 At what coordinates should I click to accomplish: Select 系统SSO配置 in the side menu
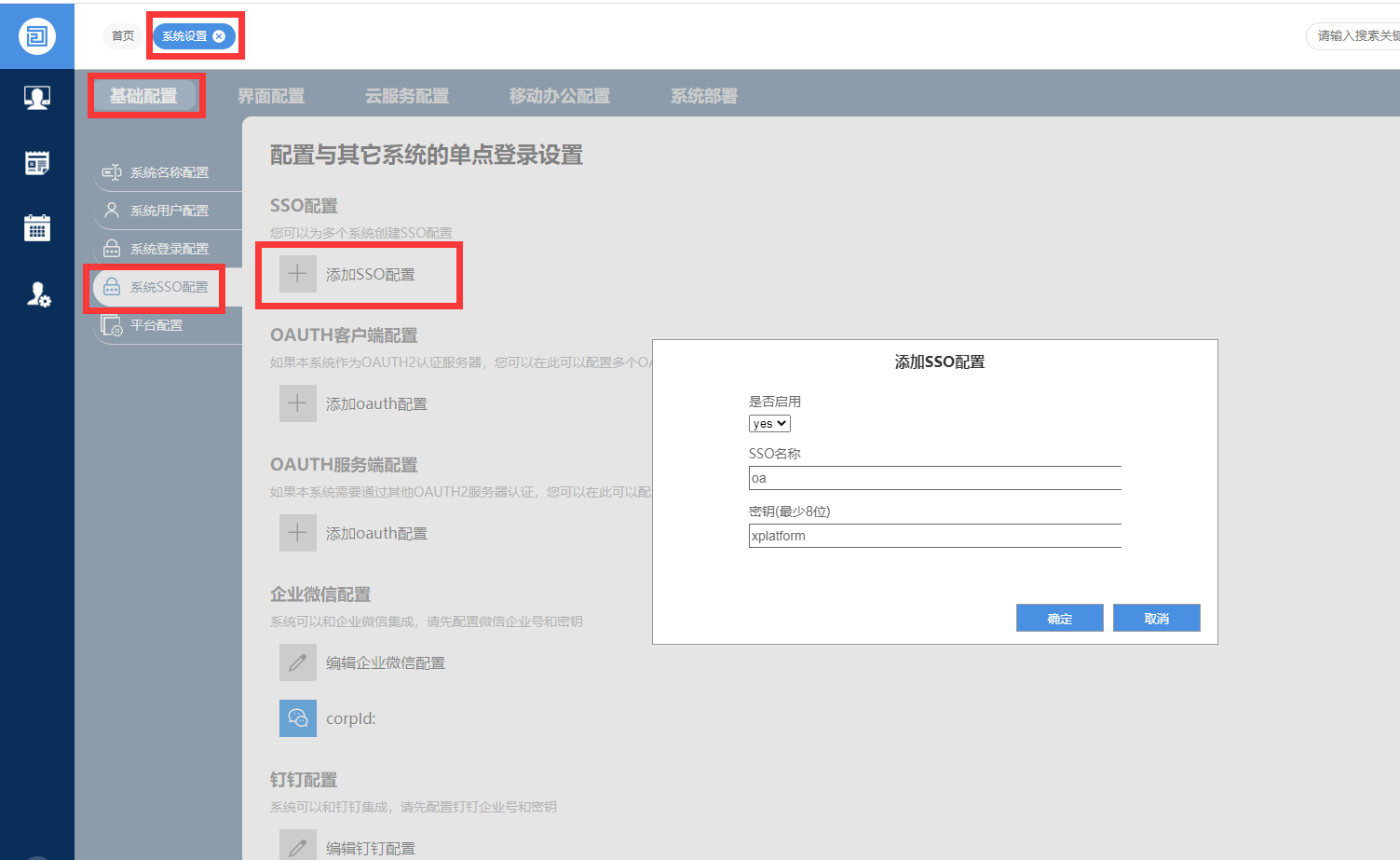(x=169, y=287)
